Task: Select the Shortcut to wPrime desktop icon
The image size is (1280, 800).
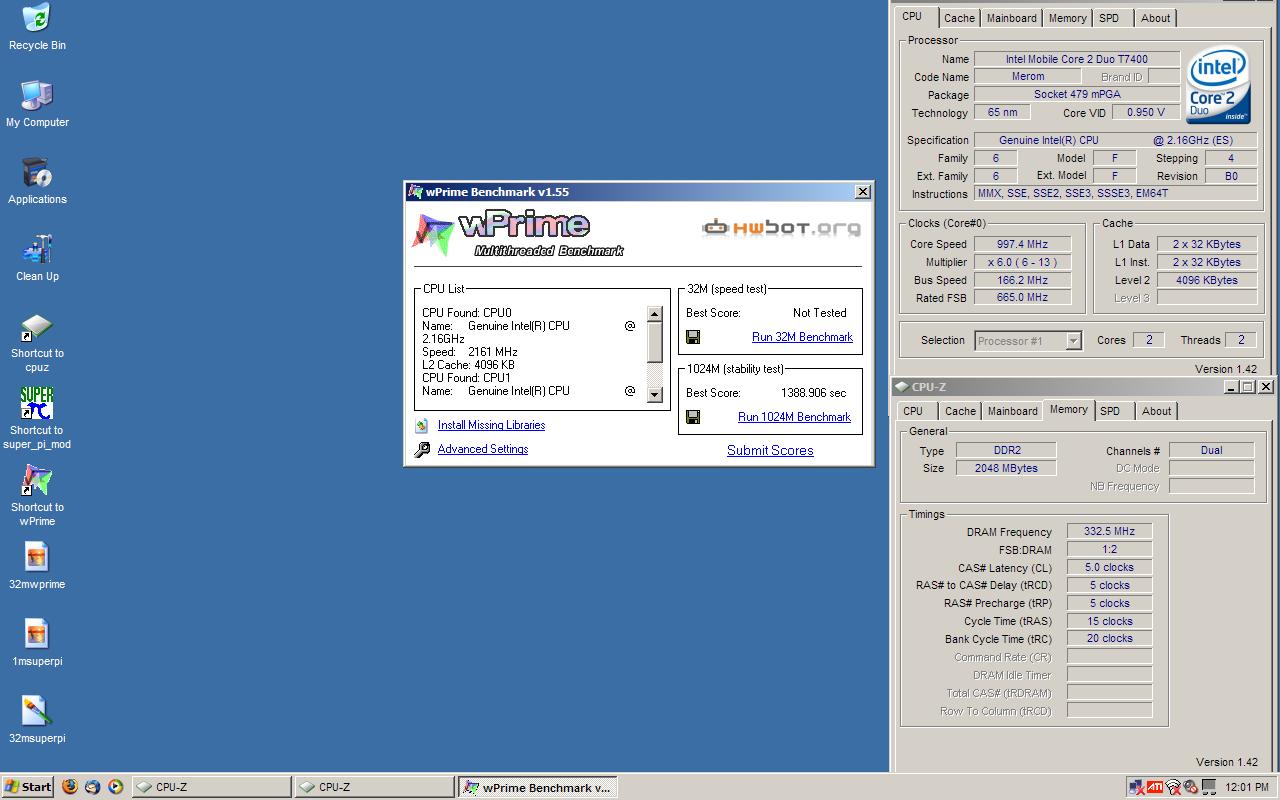Action: point(37,480)
